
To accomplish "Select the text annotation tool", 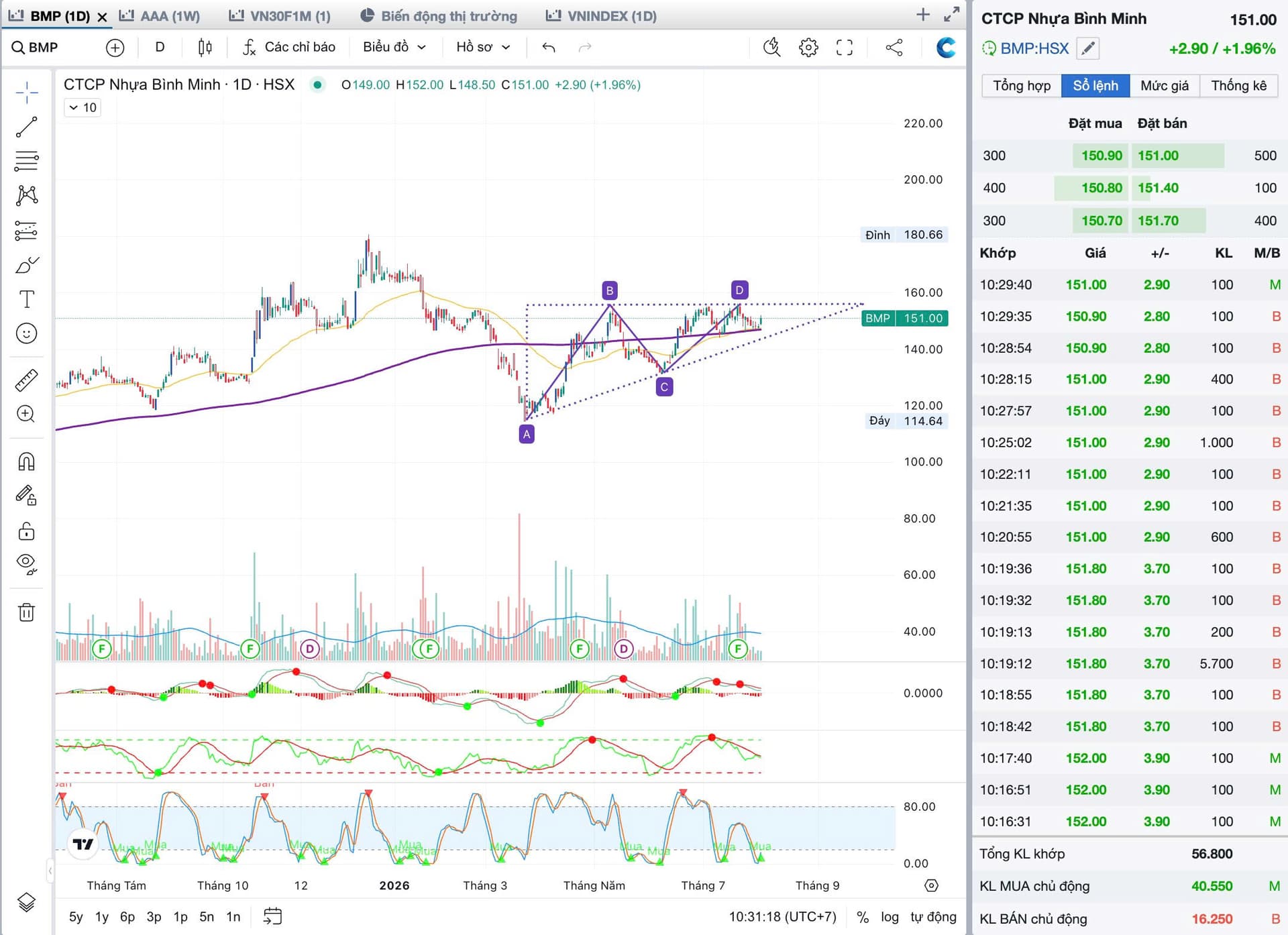I will point(26,299).
